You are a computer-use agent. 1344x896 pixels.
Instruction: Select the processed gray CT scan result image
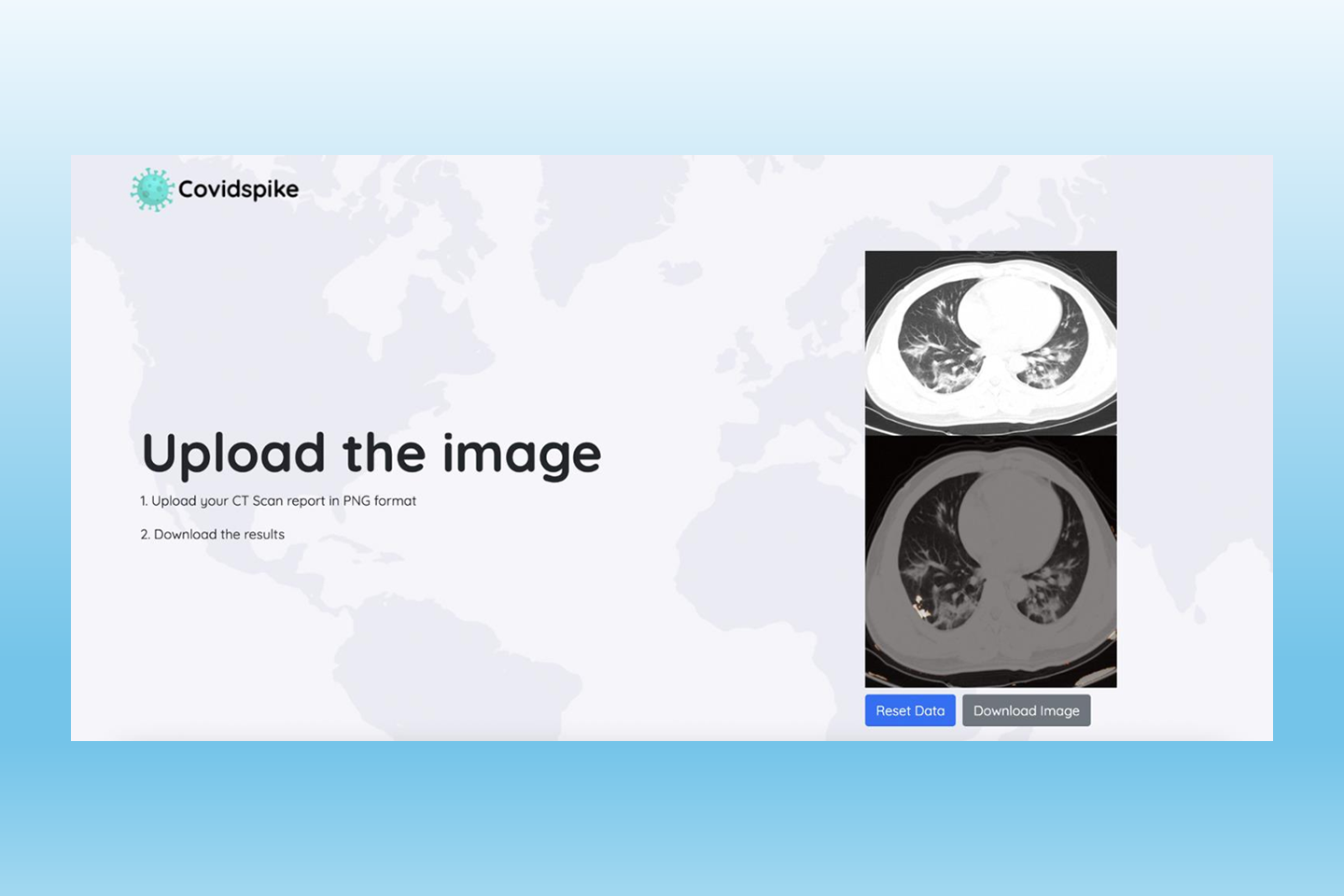pos(991,562)
